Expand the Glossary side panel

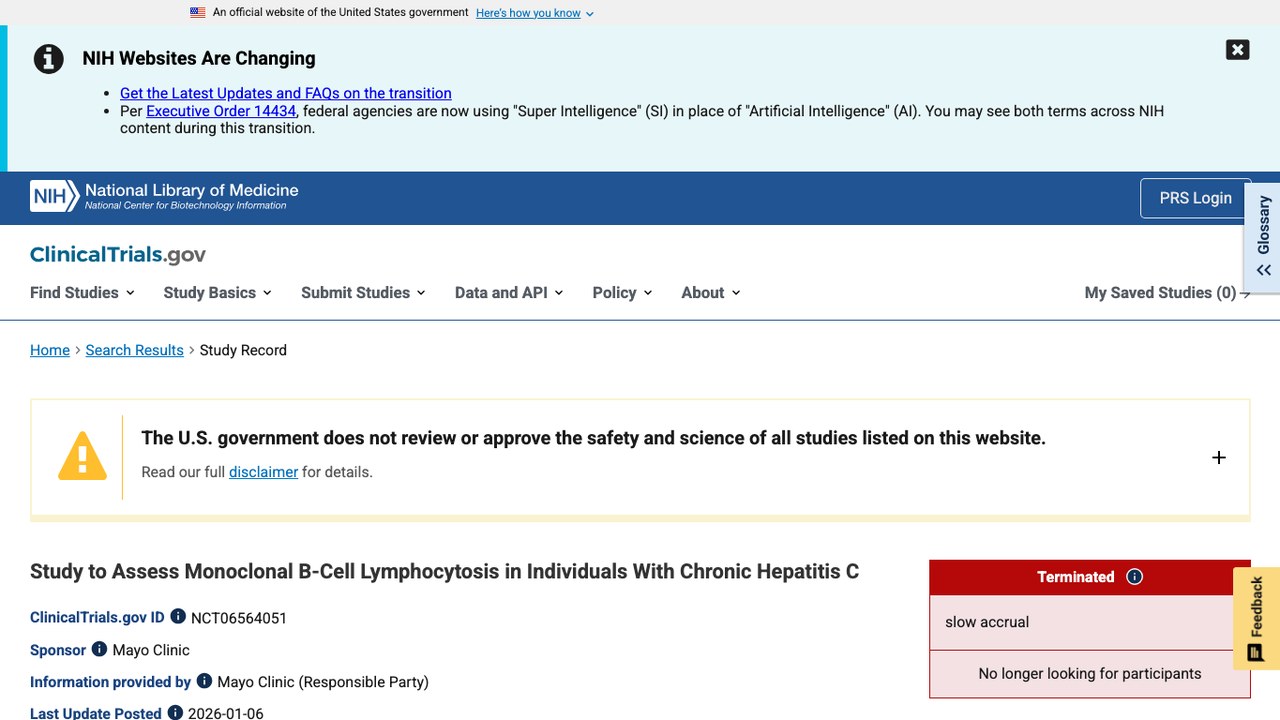1262,237
